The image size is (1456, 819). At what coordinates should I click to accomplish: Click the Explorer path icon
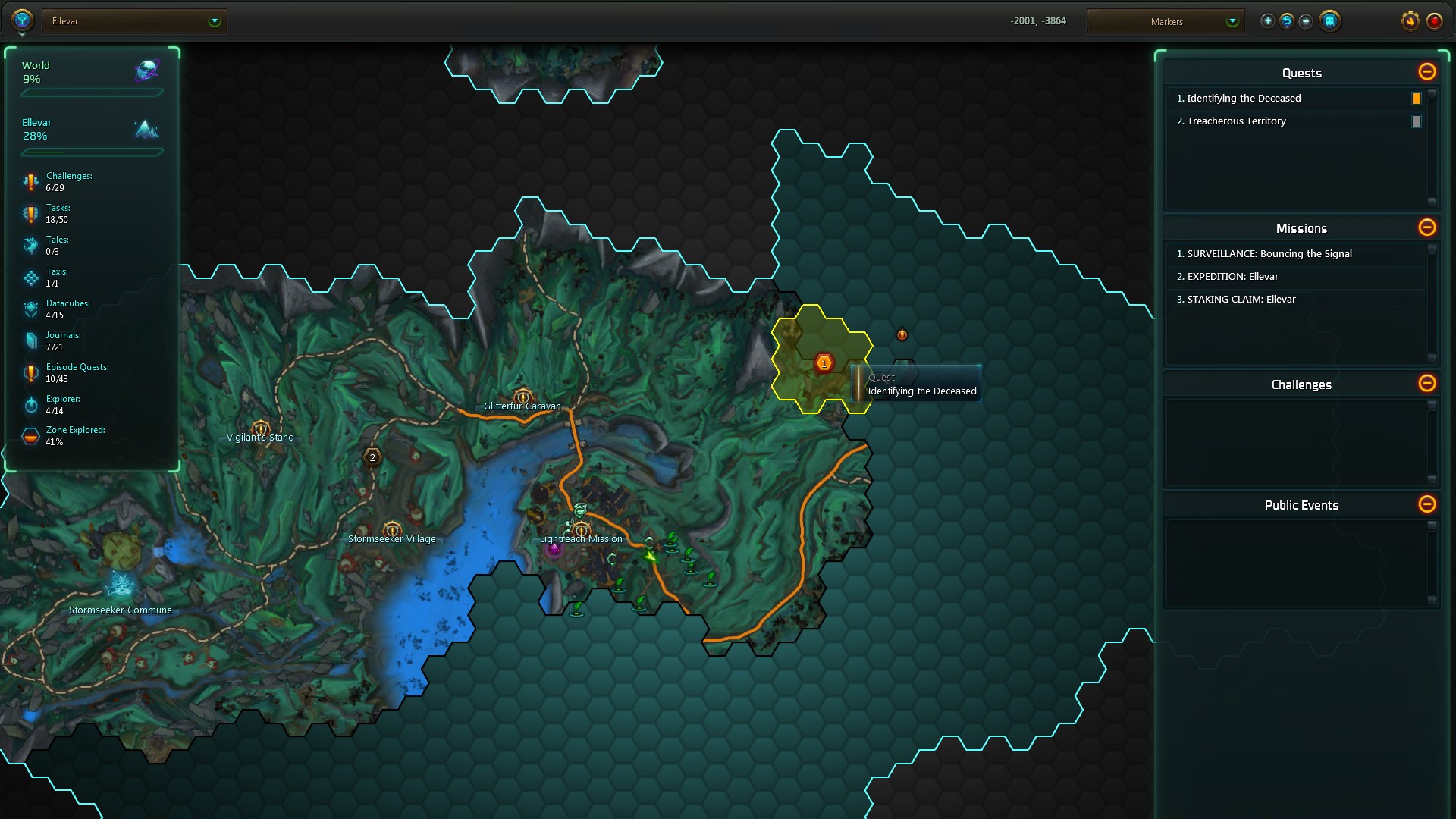click(x=30, y=405)
